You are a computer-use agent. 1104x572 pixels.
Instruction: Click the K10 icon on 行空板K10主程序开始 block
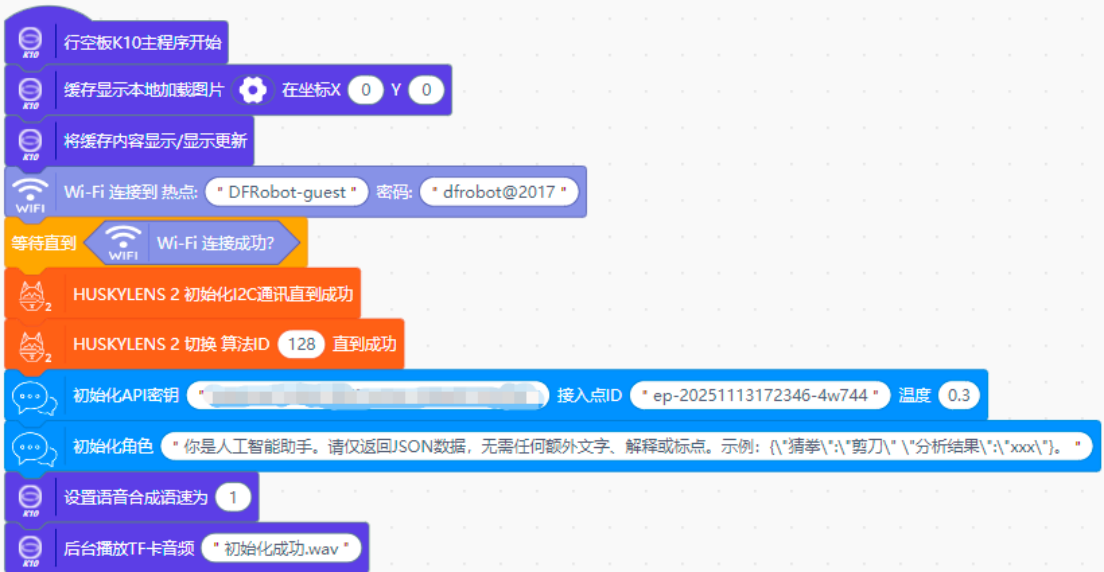click(x=30, y=43)
